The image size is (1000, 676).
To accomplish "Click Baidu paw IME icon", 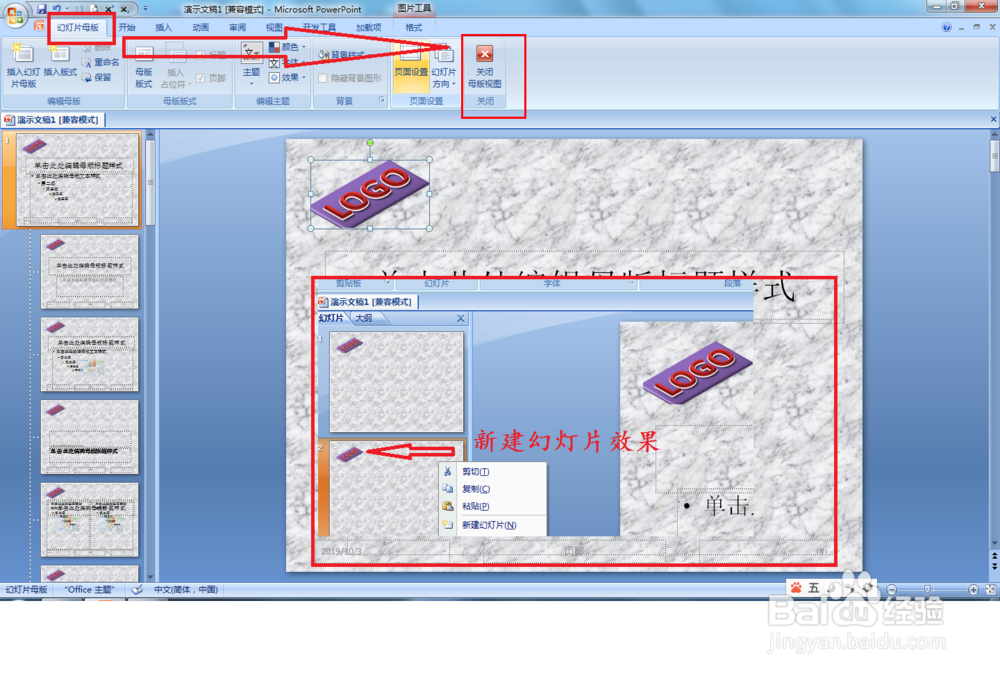I will (796, 588).
